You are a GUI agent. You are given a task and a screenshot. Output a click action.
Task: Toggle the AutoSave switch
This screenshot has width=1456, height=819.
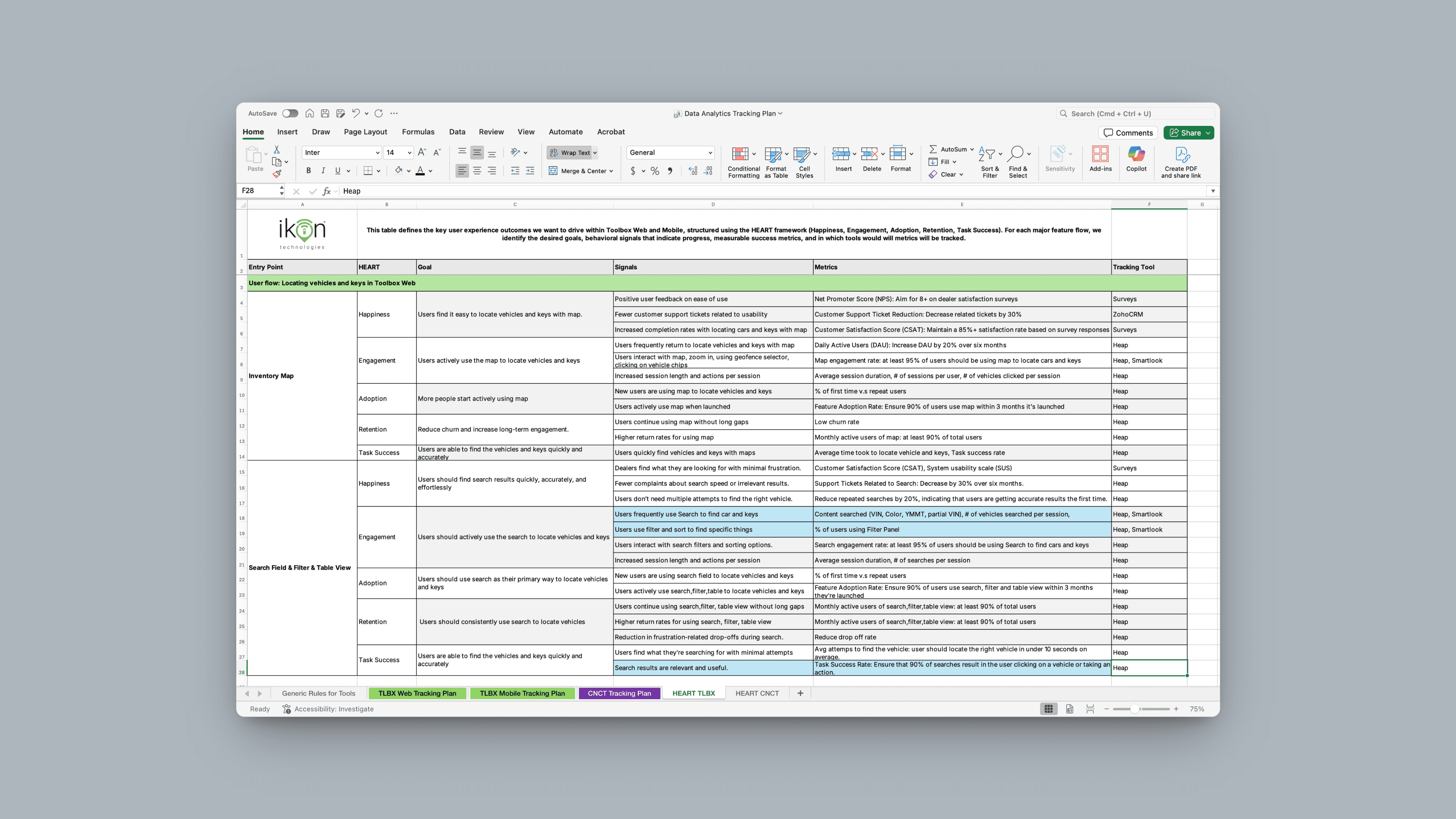pyautogui.click(x=290, y=113)
